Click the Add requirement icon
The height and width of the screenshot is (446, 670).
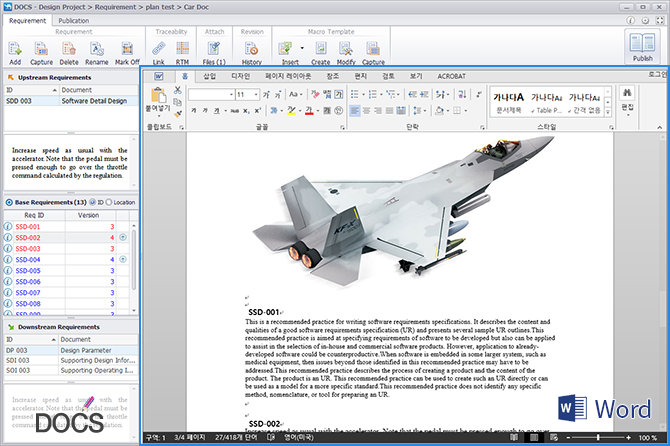(15, 49)
